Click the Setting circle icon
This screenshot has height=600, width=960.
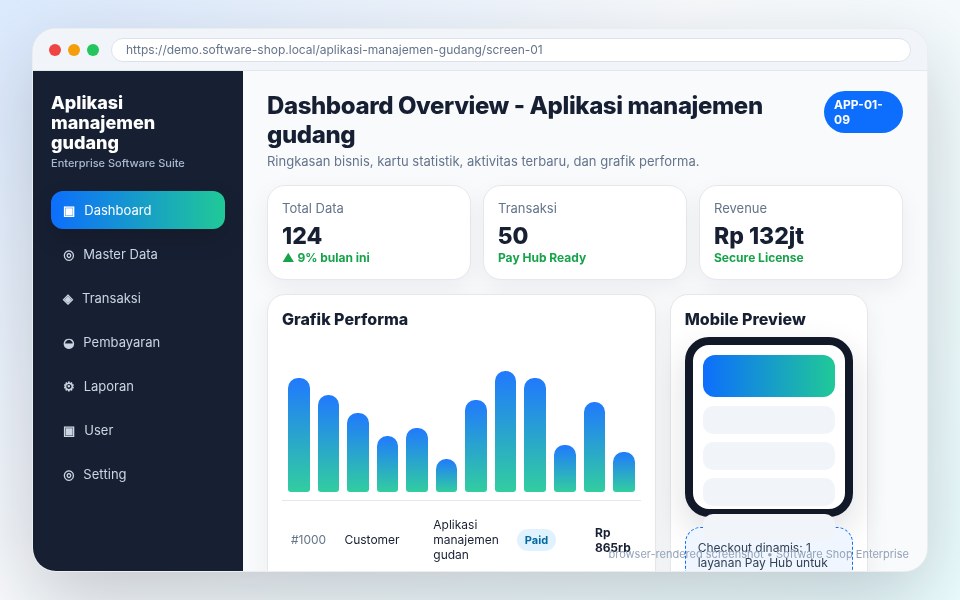[x=69, y=475]
